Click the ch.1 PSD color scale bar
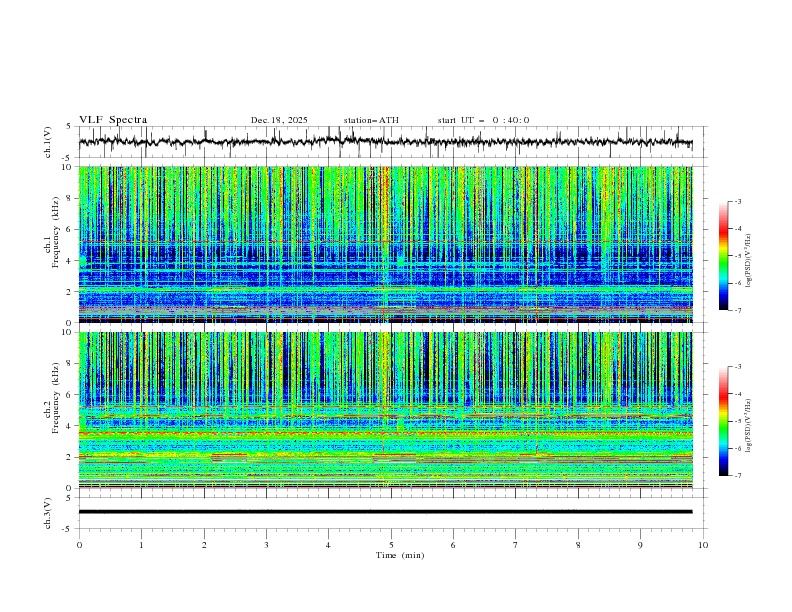 coord(724,255)
